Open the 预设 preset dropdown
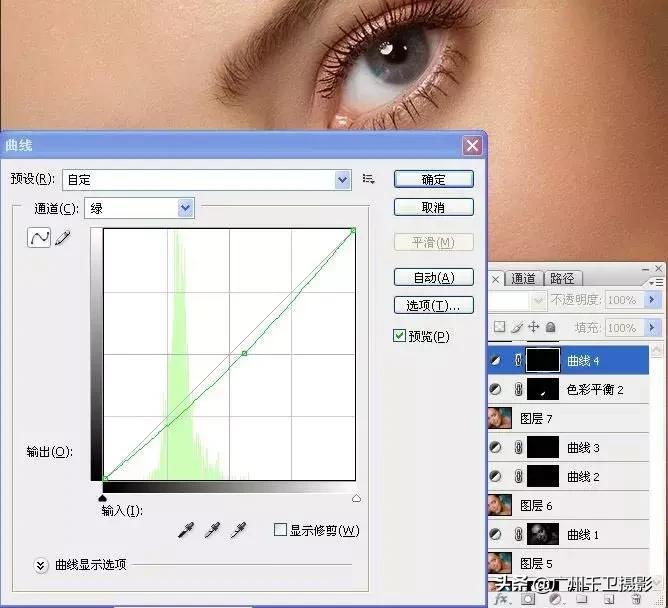The width and height of the screenshot is (668, 608). 343,180
